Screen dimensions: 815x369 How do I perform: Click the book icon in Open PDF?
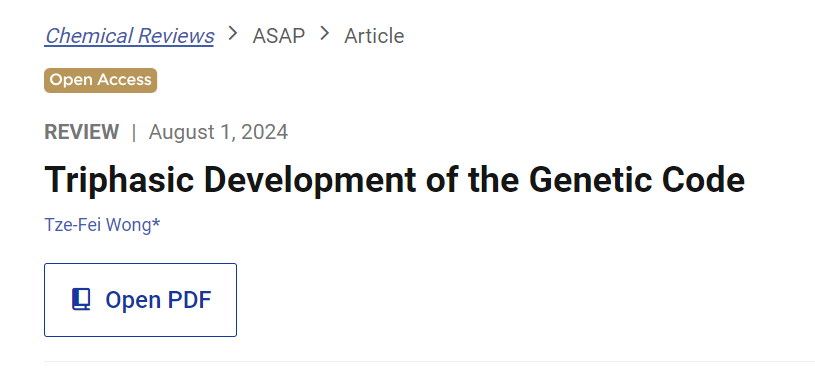click(x=81, y=300)
